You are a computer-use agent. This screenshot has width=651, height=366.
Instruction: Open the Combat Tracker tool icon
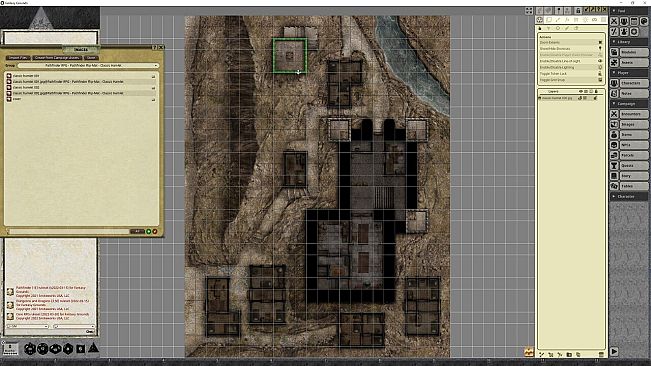coord(614,21)
